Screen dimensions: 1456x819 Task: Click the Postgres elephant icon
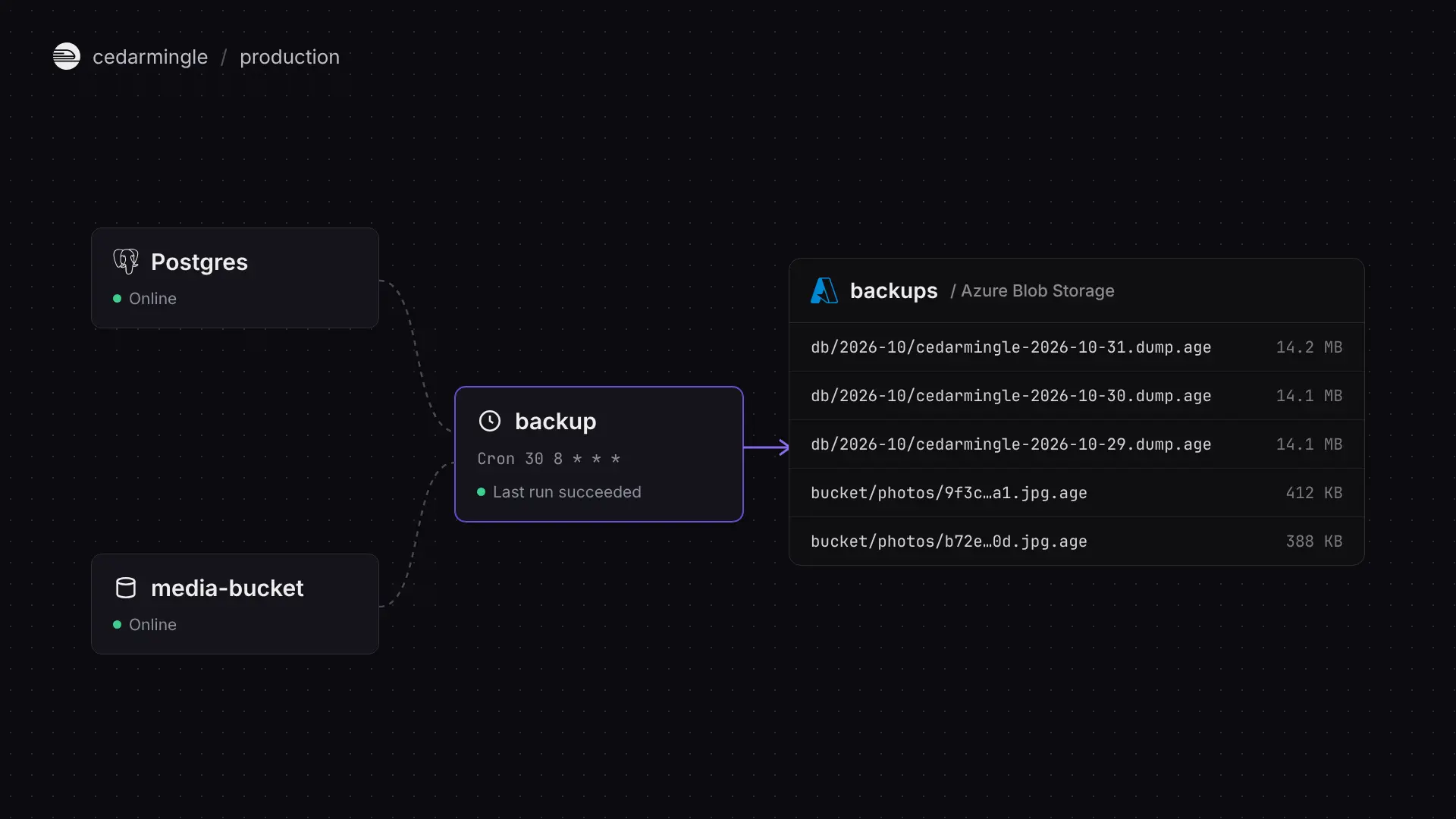click(126, 262)
